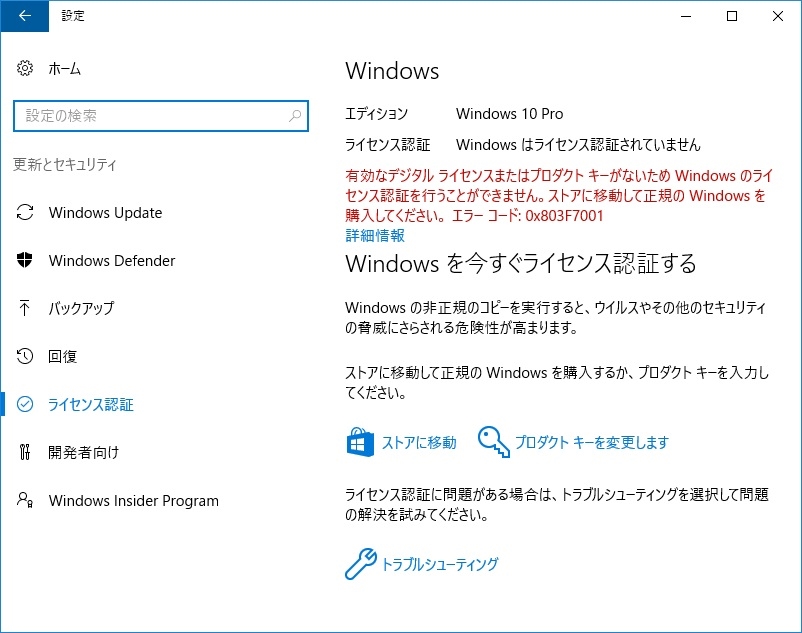Click the Store shopping bag icon
Image resolution: width=802 pixels, height=633 pixels.
click(360, 442)
